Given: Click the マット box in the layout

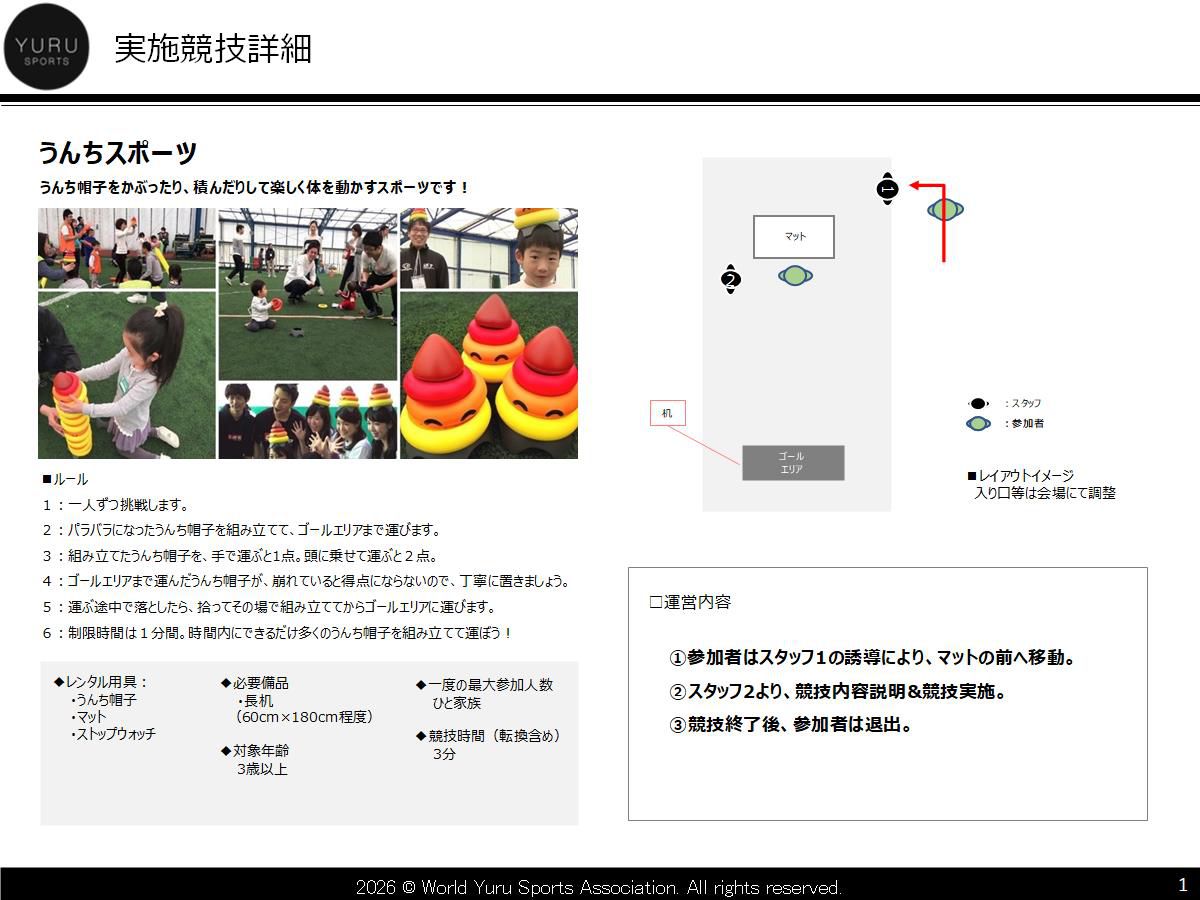Looking at the screenshot, I should pyautogui.click(x=794, y=237).
